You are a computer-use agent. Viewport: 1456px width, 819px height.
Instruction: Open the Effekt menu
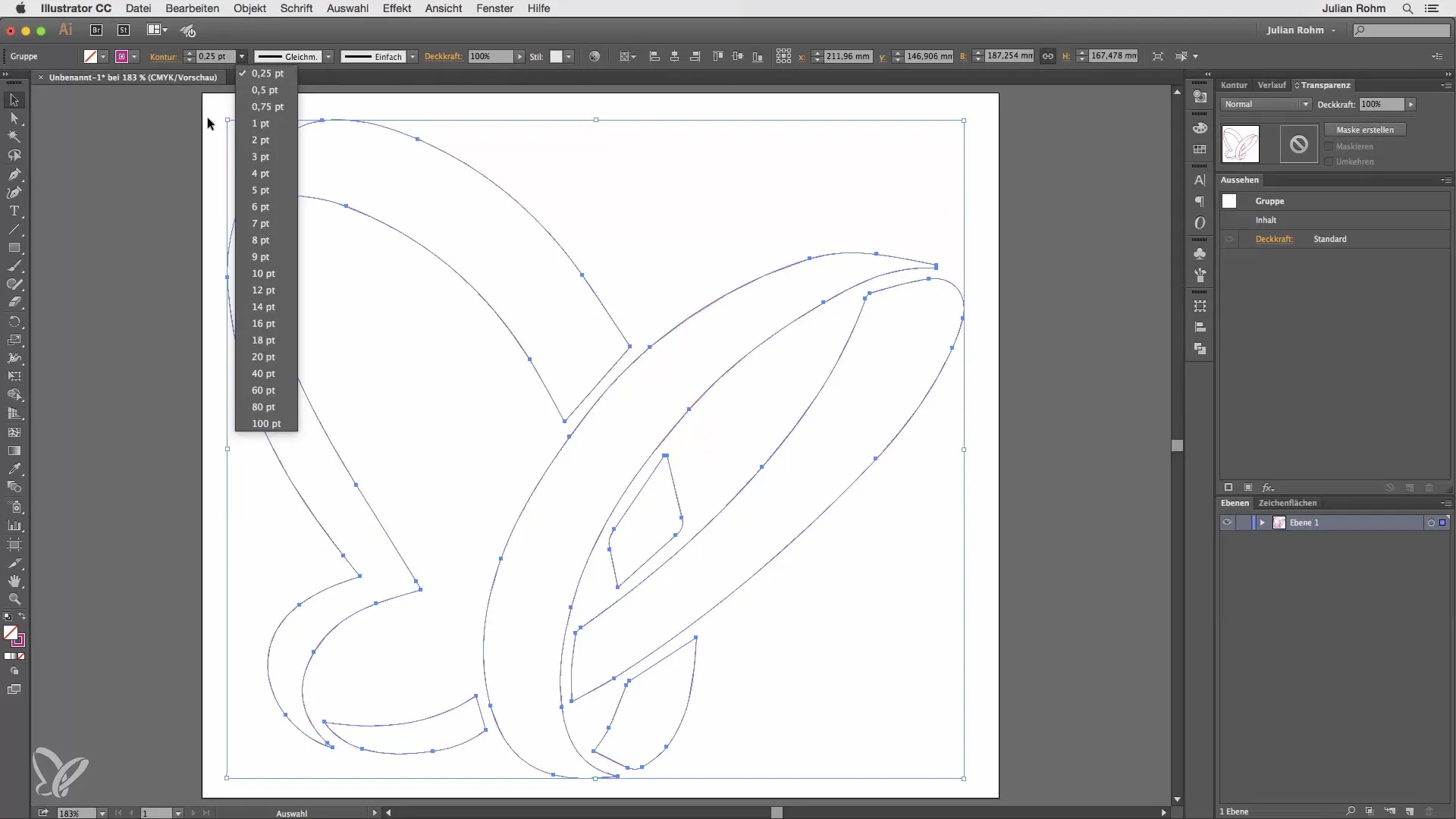[x=397, y=8]
